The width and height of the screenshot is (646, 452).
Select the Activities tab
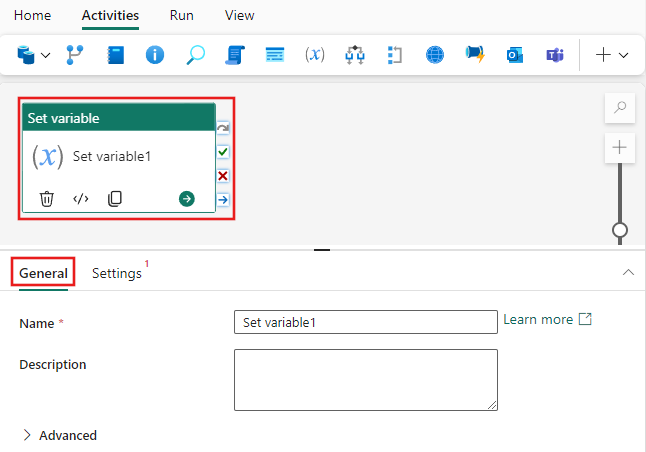110,15
